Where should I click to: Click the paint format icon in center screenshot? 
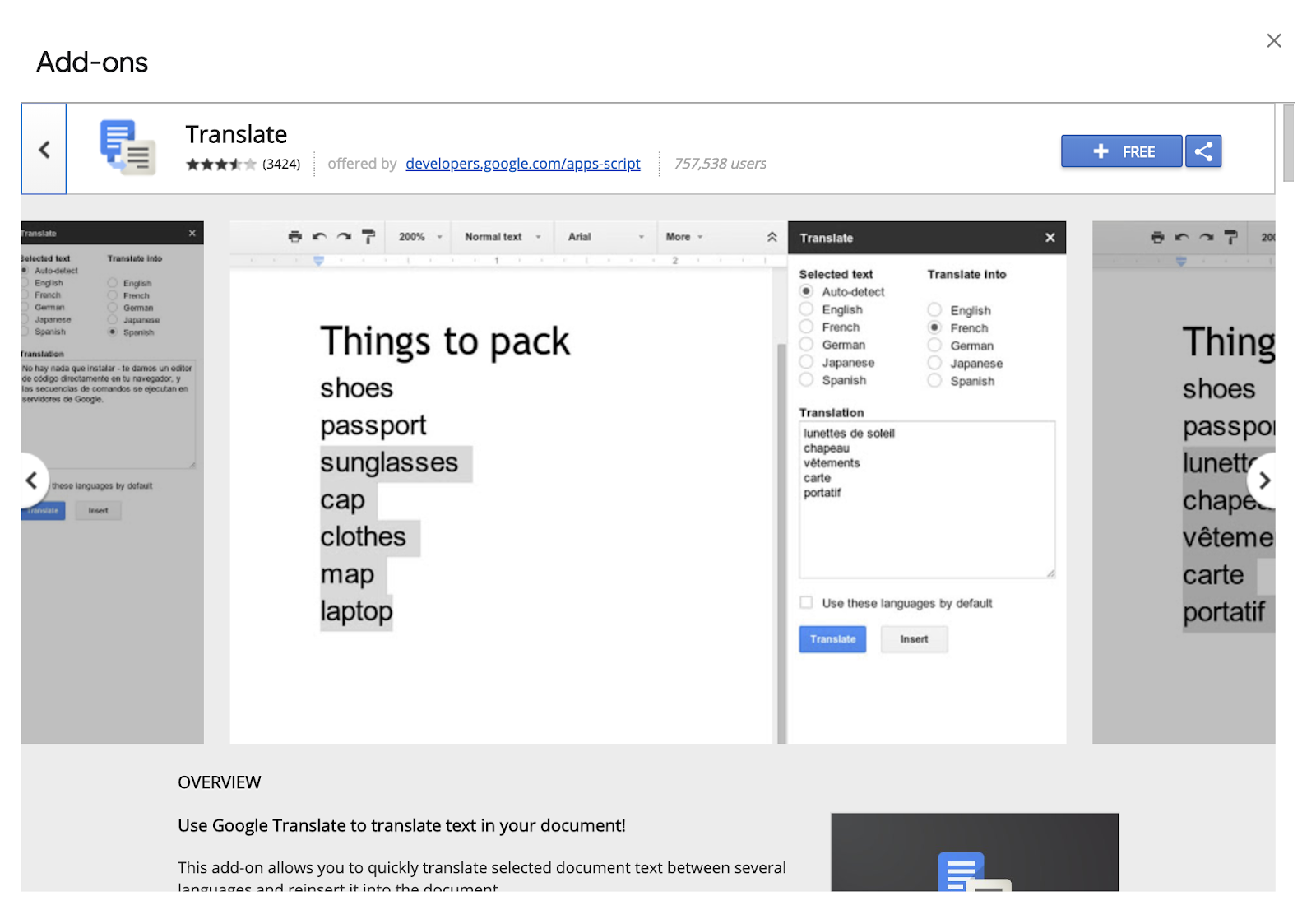click(368, 237)
